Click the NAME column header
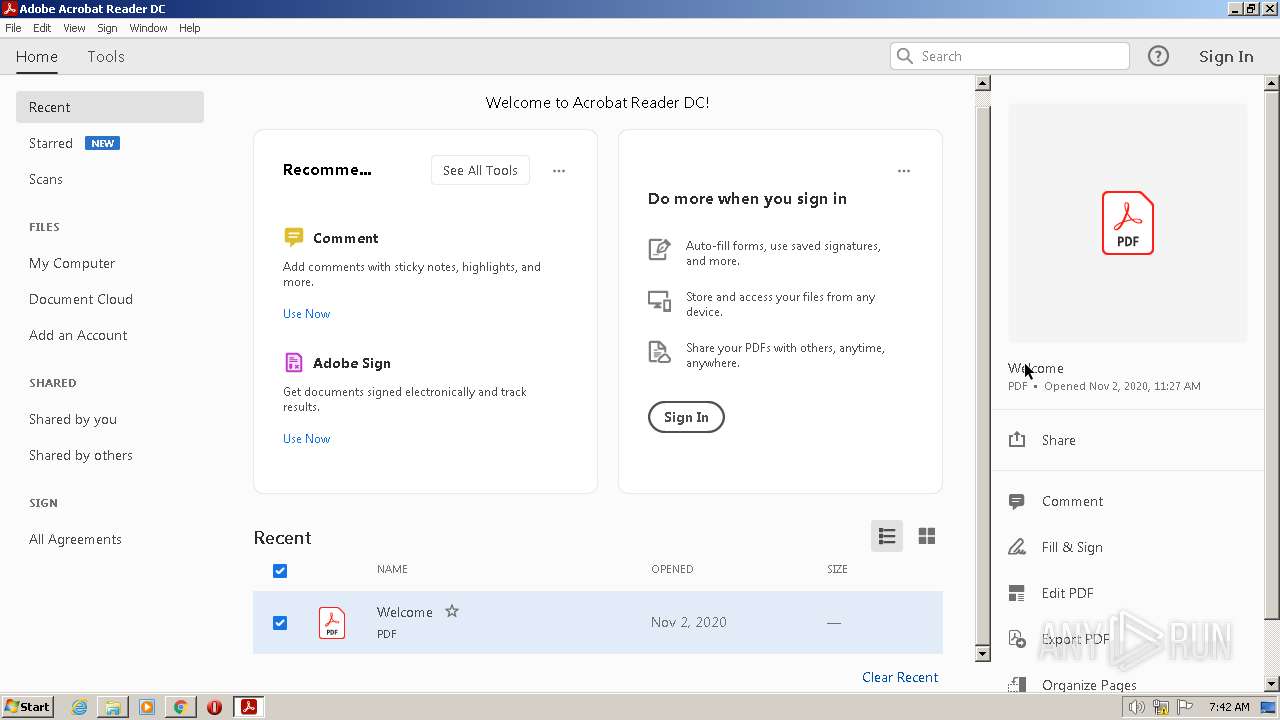 (392, 569)
